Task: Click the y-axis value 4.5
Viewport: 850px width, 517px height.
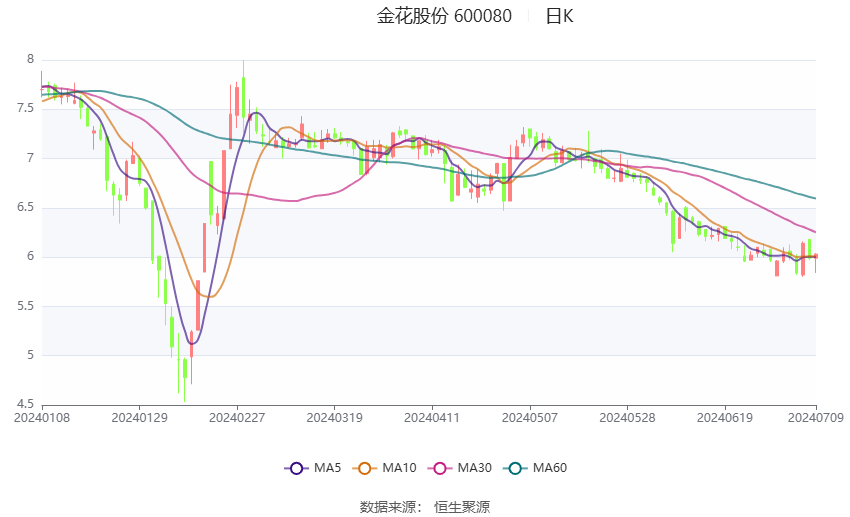Action: pyautogui.click(x=25, y=404)
